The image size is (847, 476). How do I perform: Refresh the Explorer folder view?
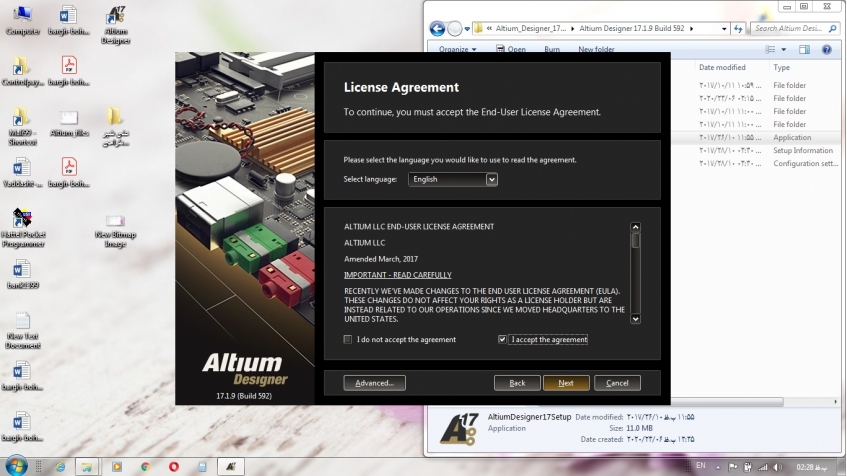pyautogui.click(x=738, y=29)
